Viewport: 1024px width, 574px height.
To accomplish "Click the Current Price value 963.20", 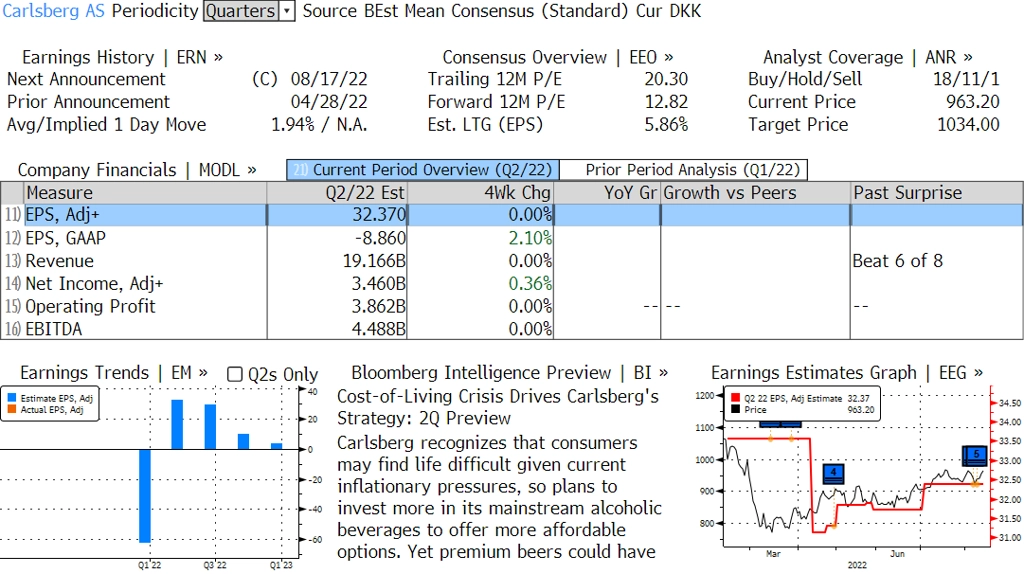I will 972,102.
